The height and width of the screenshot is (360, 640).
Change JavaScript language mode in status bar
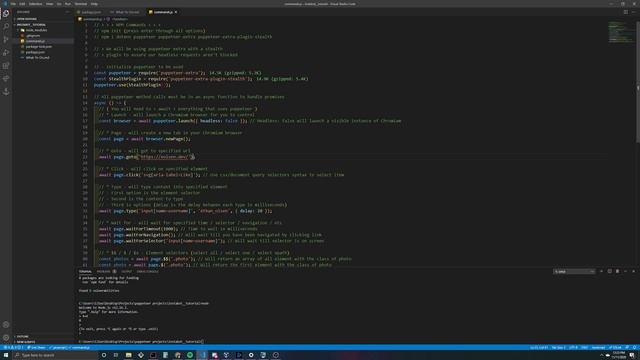598,348
